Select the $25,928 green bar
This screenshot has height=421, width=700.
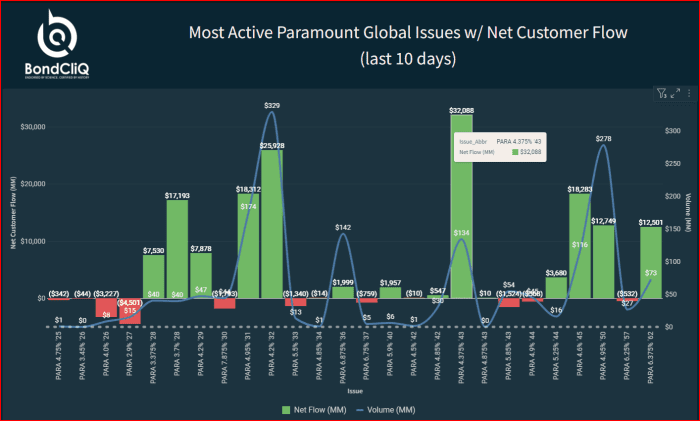tap(272, 224)
